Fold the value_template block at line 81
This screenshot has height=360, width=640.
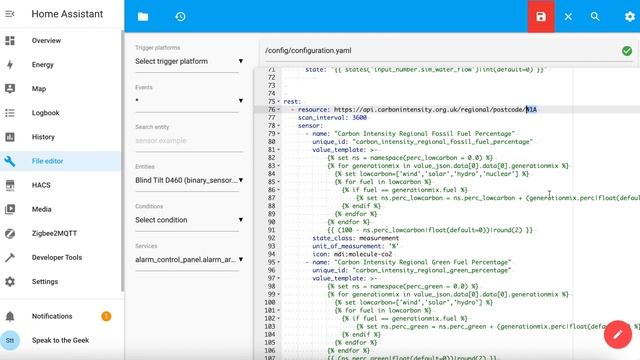[x=279, y=149]
